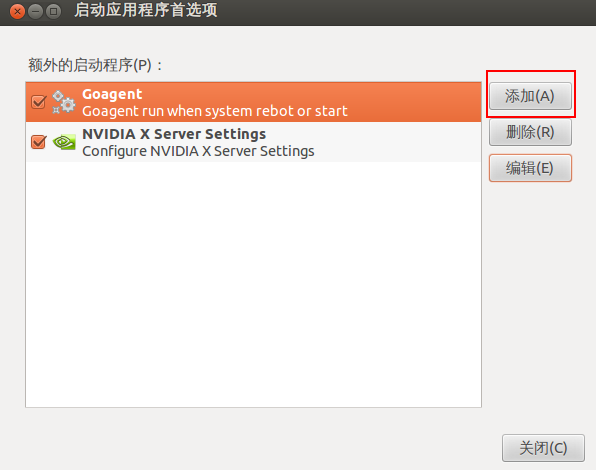The image size is (596, 470).
Task: Close the window with the red X
Action: pos(17,11)
